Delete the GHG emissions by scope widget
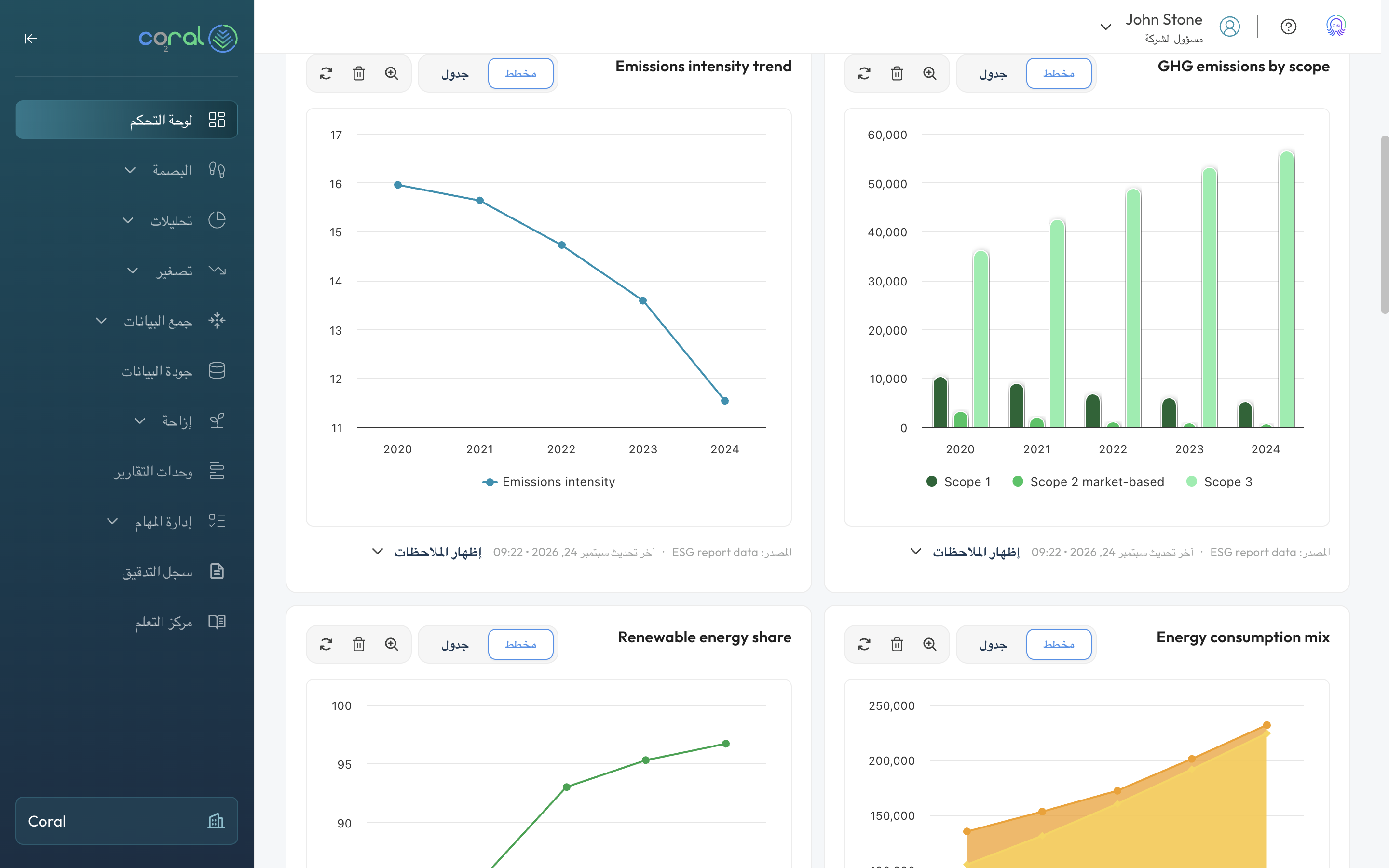 [897, 73]
